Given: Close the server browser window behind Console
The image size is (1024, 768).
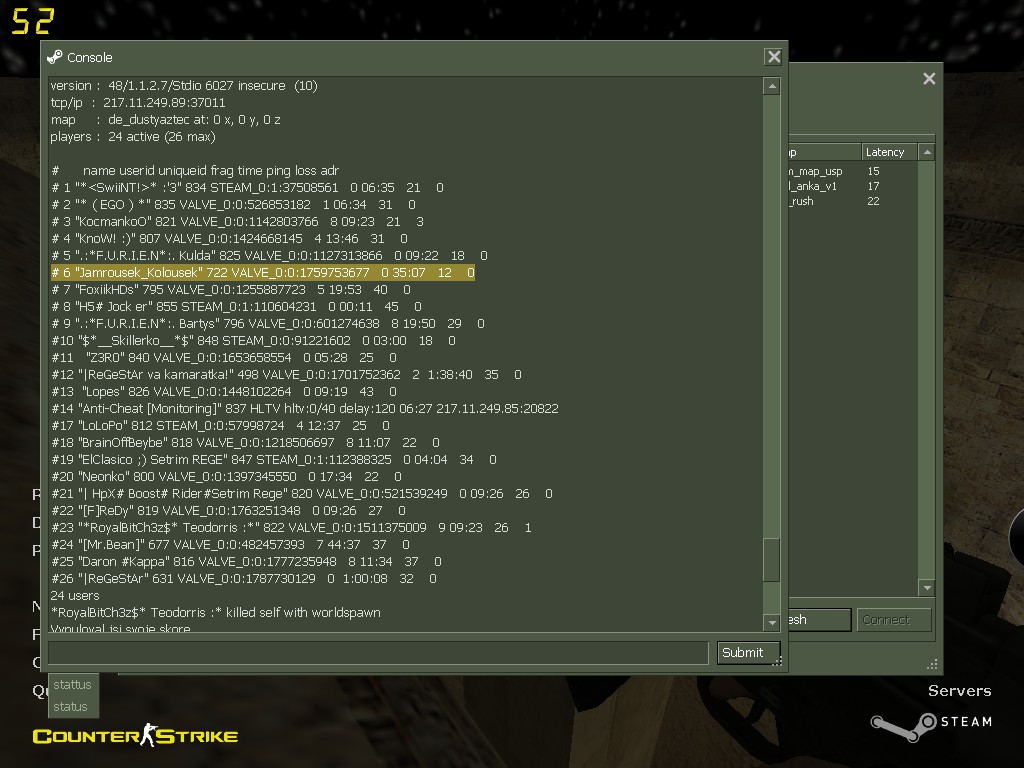Looking at the screenshot, I should (929, 78).
